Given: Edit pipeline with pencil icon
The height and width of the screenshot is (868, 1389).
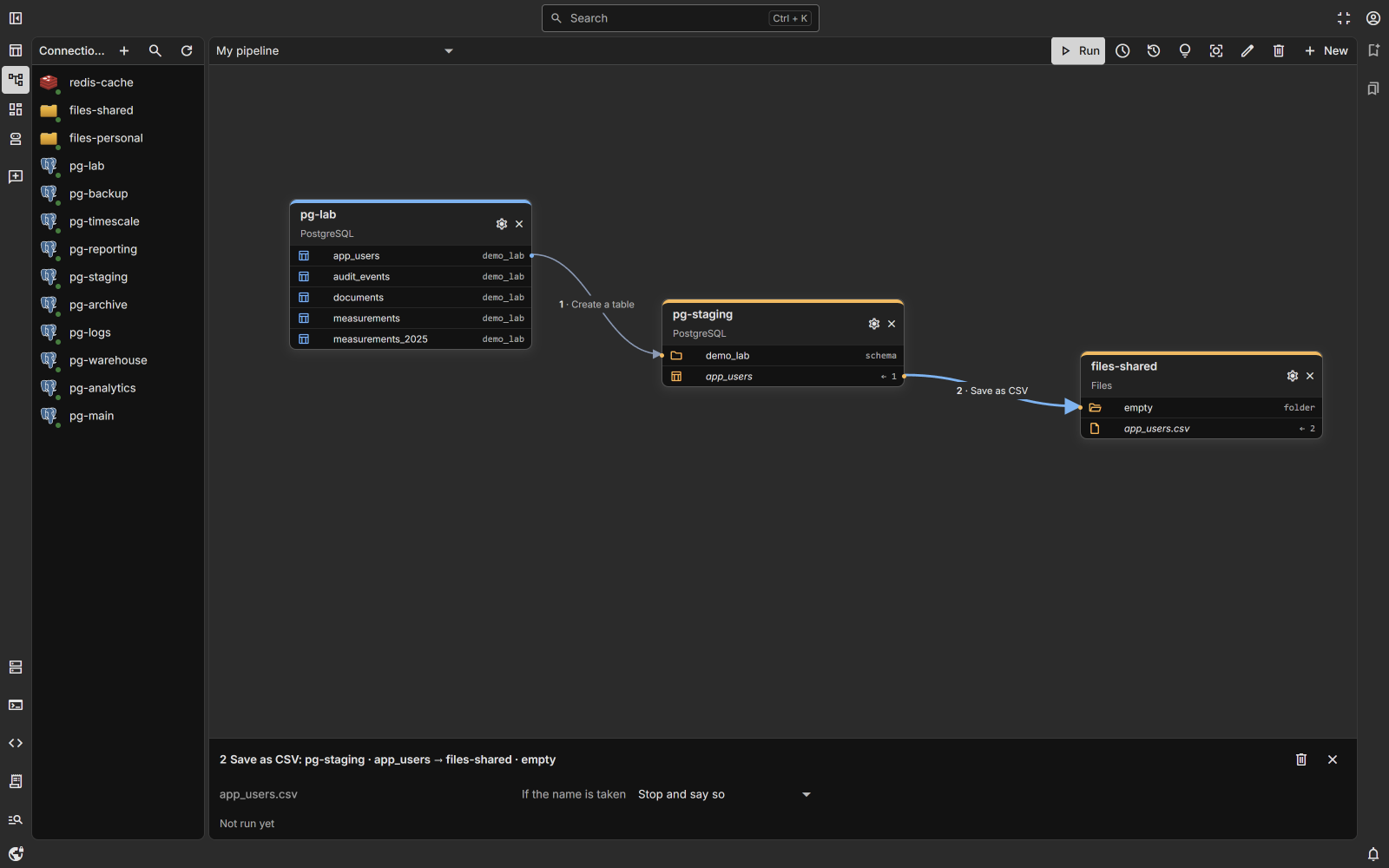Looking at the screenshot, I should (1247, 51).
